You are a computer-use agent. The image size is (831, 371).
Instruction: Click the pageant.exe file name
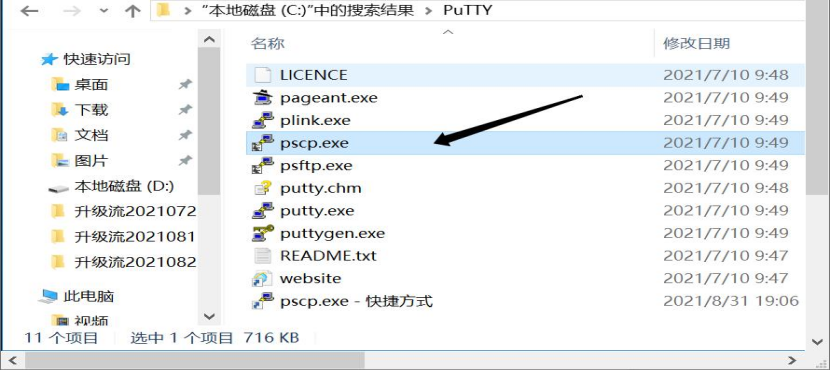[329, 98]
